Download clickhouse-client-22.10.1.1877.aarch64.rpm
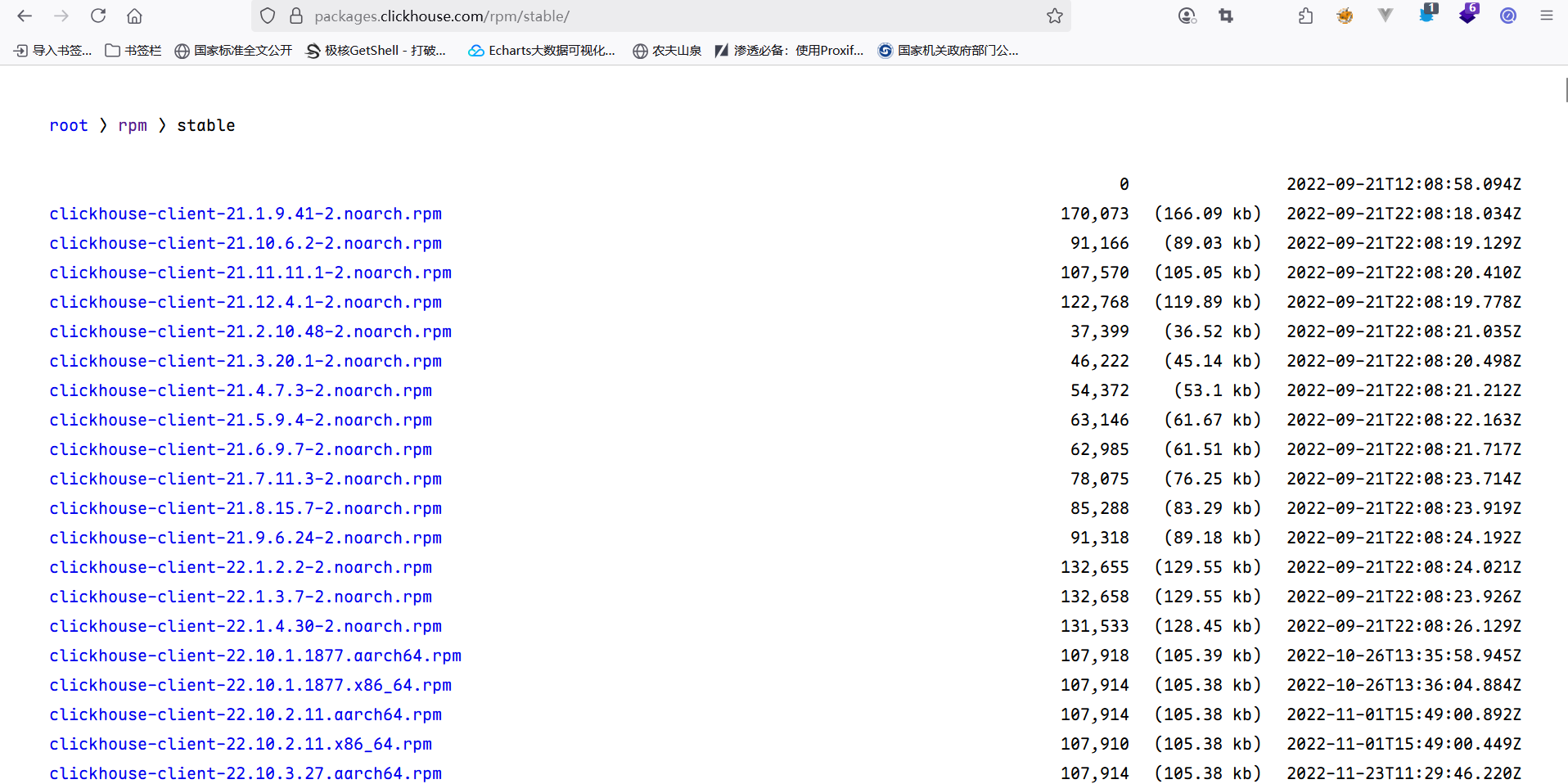 (255, 656)
